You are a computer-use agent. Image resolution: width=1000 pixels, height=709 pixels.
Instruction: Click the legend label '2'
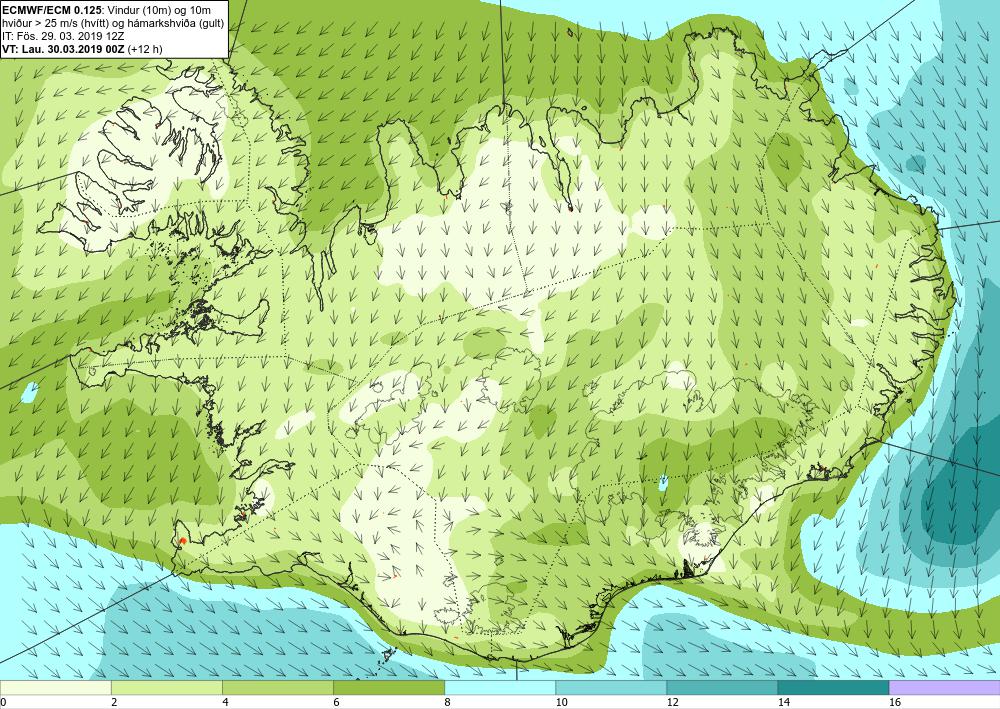[114, 702]
